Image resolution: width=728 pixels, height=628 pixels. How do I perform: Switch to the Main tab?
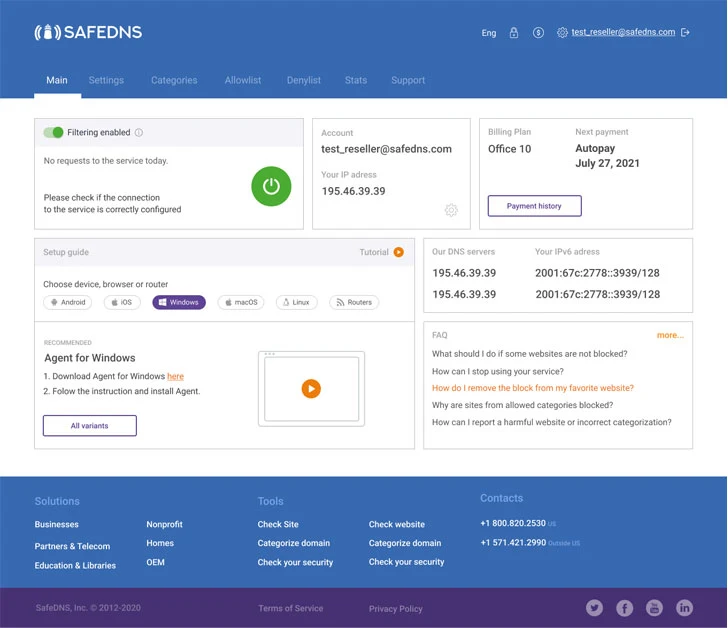pyautogui.click(x=57, y=80)
